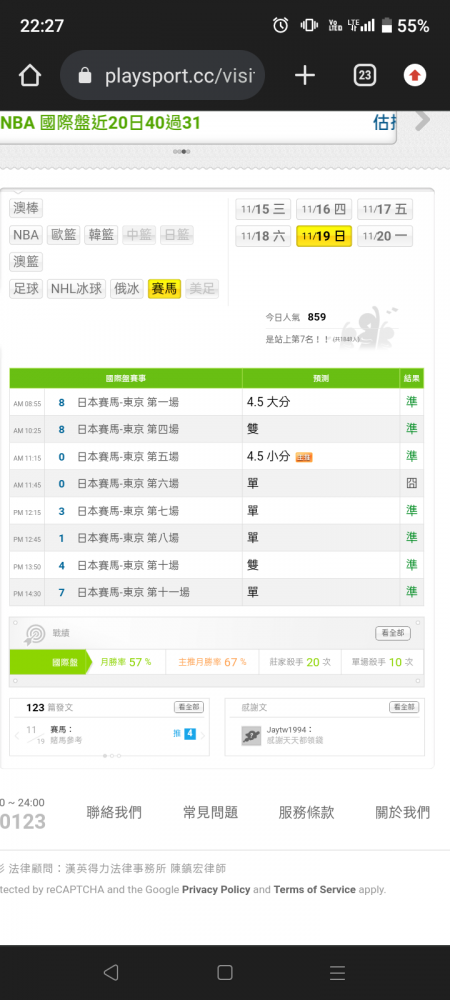Switch to date 11/18 六
450x1000 pixels.
[x=263, y=236]
